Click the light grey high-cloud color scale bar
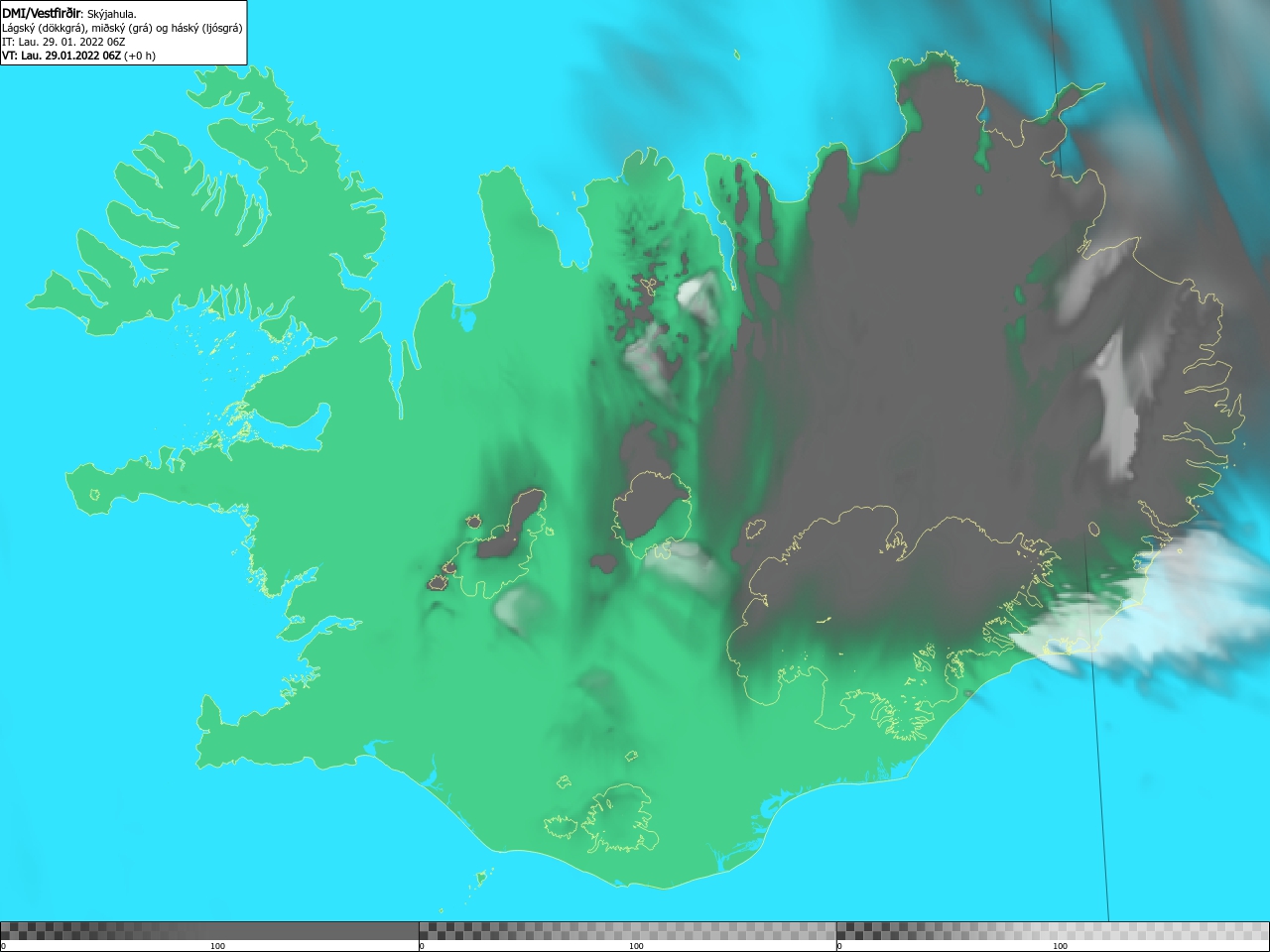This screenshot has height=952, width=1270. pos(1053,931)
